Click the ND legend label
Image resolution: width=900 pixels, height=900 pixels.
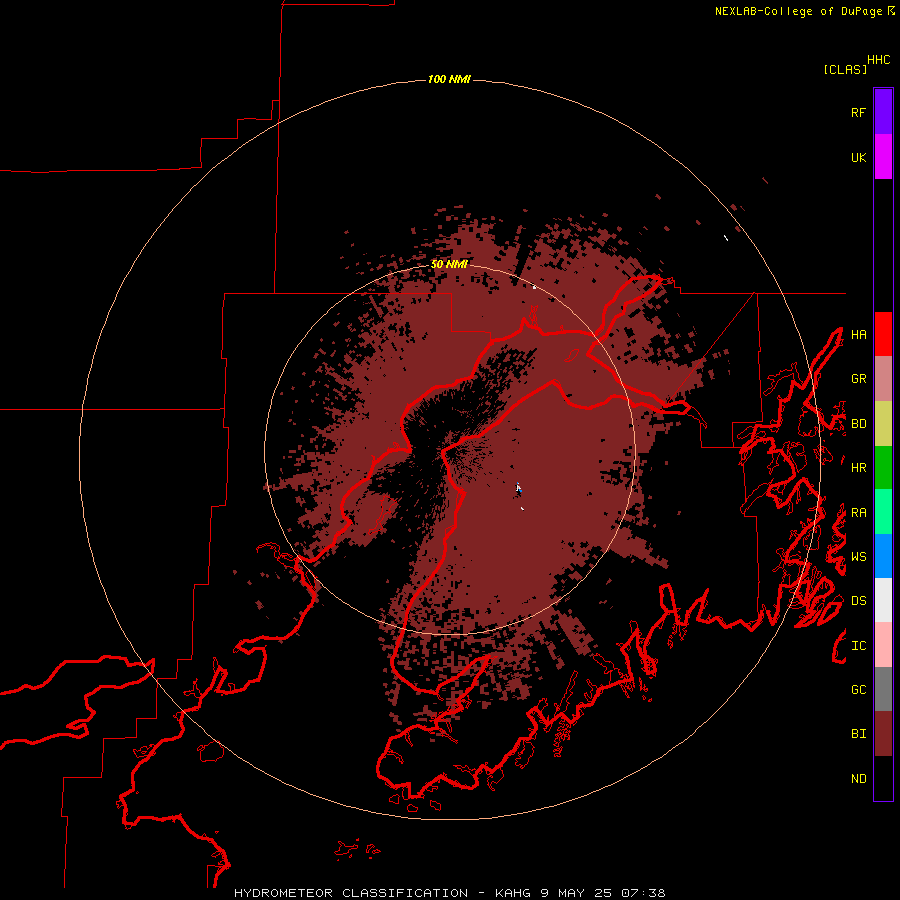point(858,779)
